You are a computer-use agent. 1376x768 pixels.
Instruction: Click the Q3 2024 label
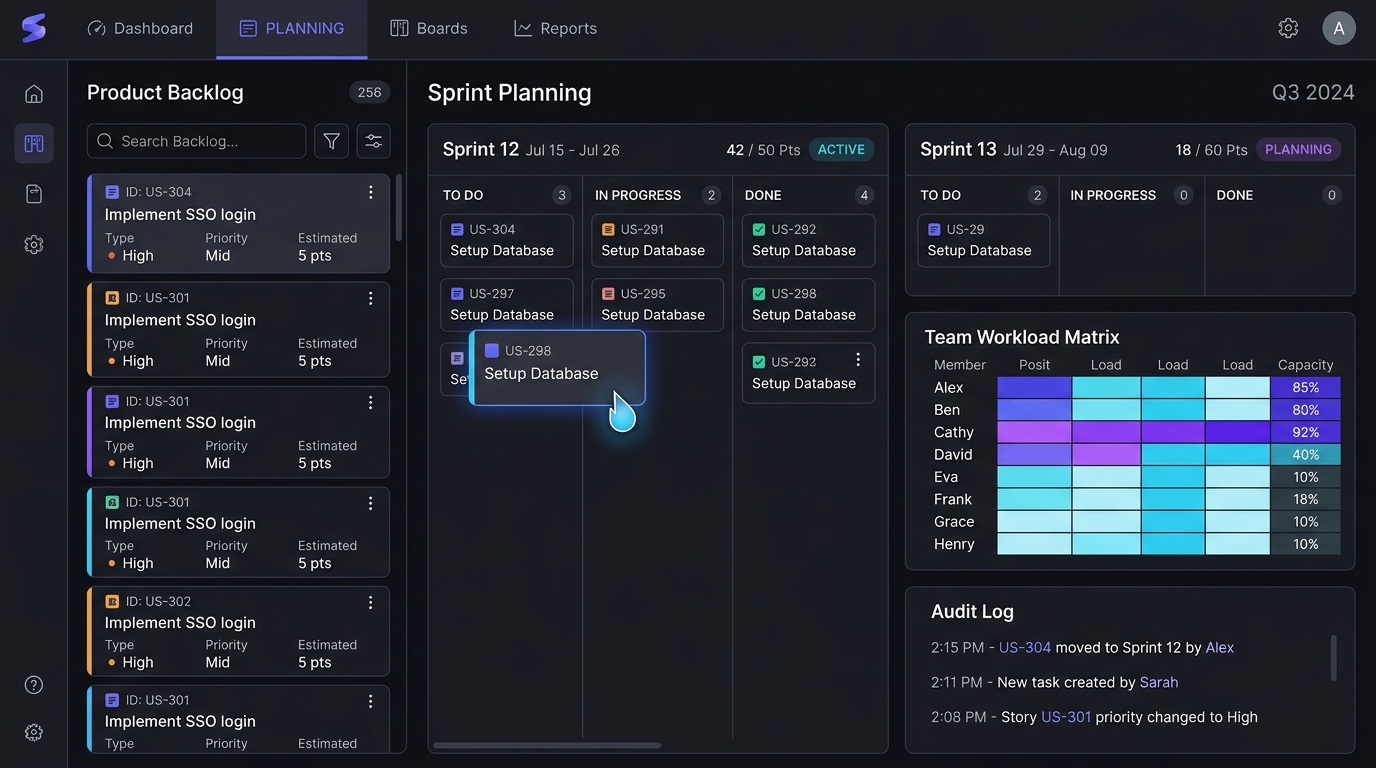[1313, 93]
